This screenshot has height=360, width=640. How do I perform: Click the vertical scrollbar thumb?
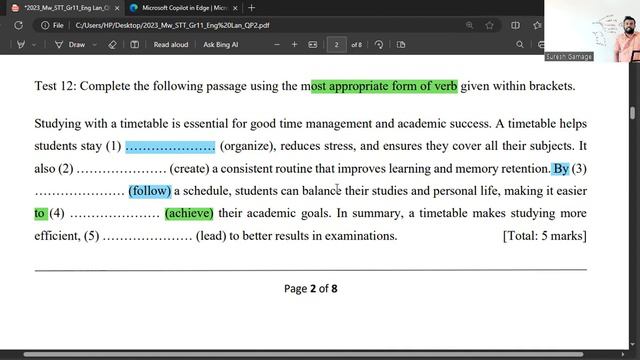pos(632,113)
